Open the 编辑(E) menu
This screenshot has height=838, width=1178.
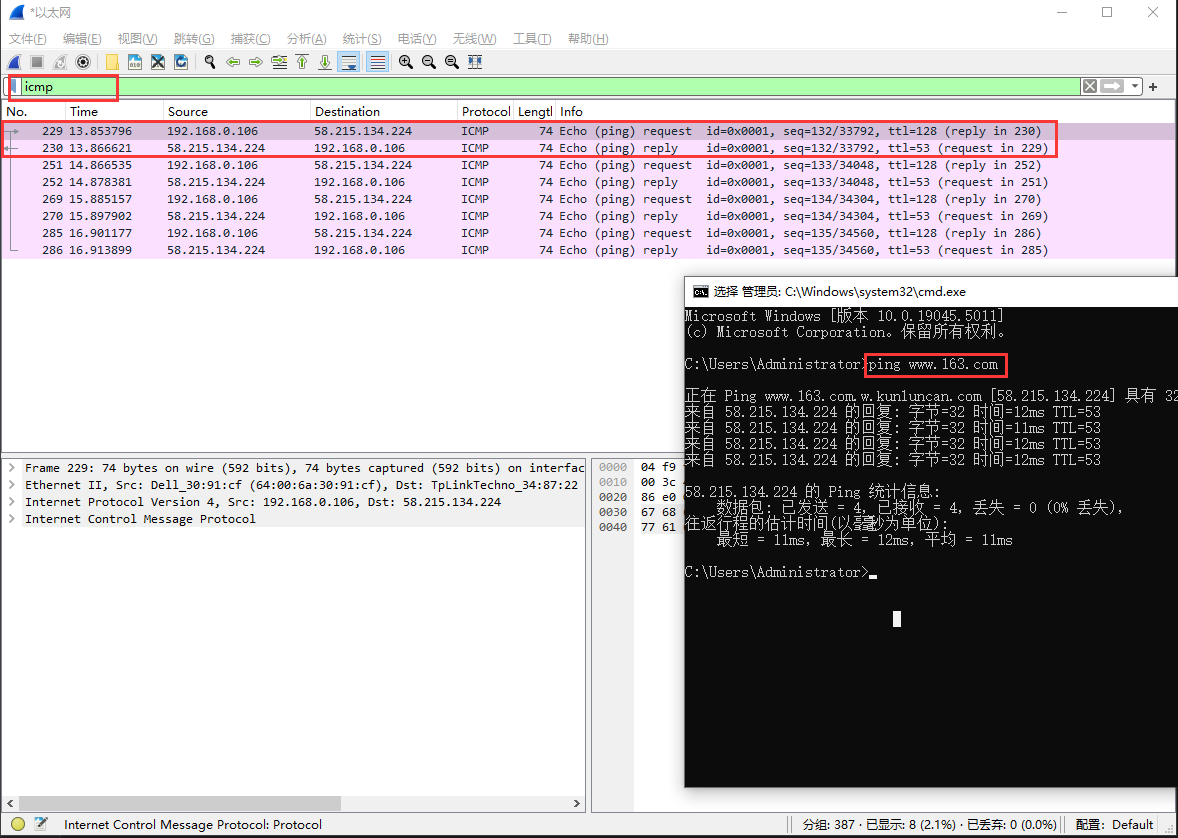(82, 38)
